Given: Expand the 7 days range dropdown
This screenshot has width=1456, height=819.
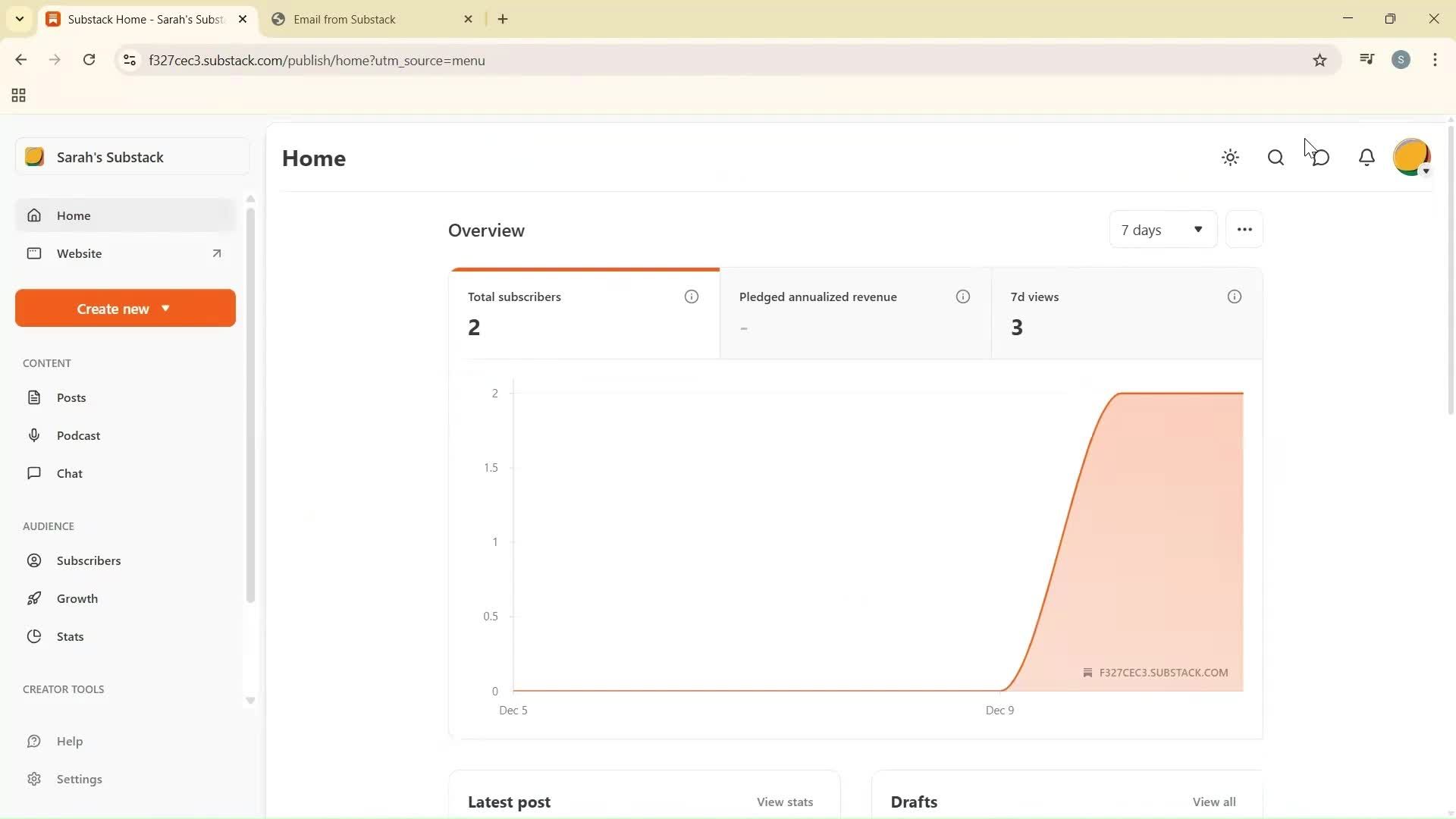Looking at the screenshot, I should [x=1162, y=230].
